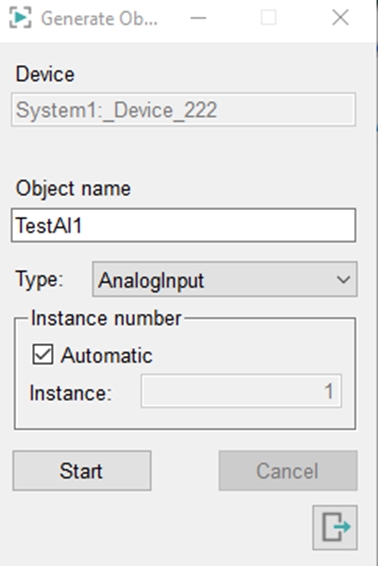
Task: Click the Type: label
Action: [39, 279]
